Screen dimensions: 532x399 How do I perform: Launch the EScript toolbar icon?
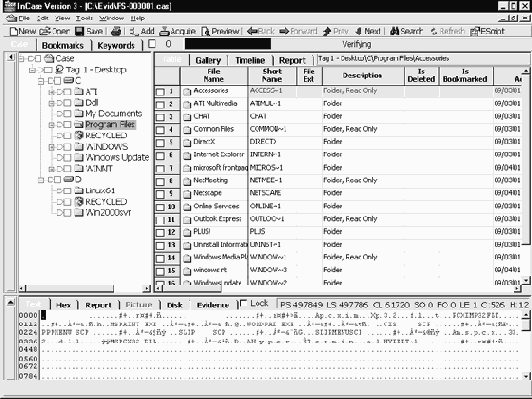click(475, 32)
